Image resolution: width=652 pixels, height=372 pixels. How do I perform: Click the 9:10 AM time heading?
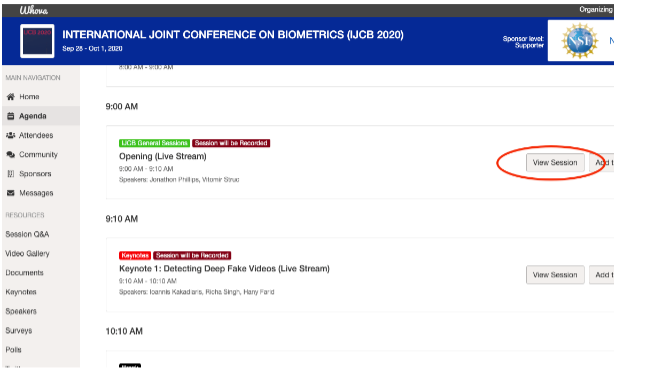(x=121, y=219)
